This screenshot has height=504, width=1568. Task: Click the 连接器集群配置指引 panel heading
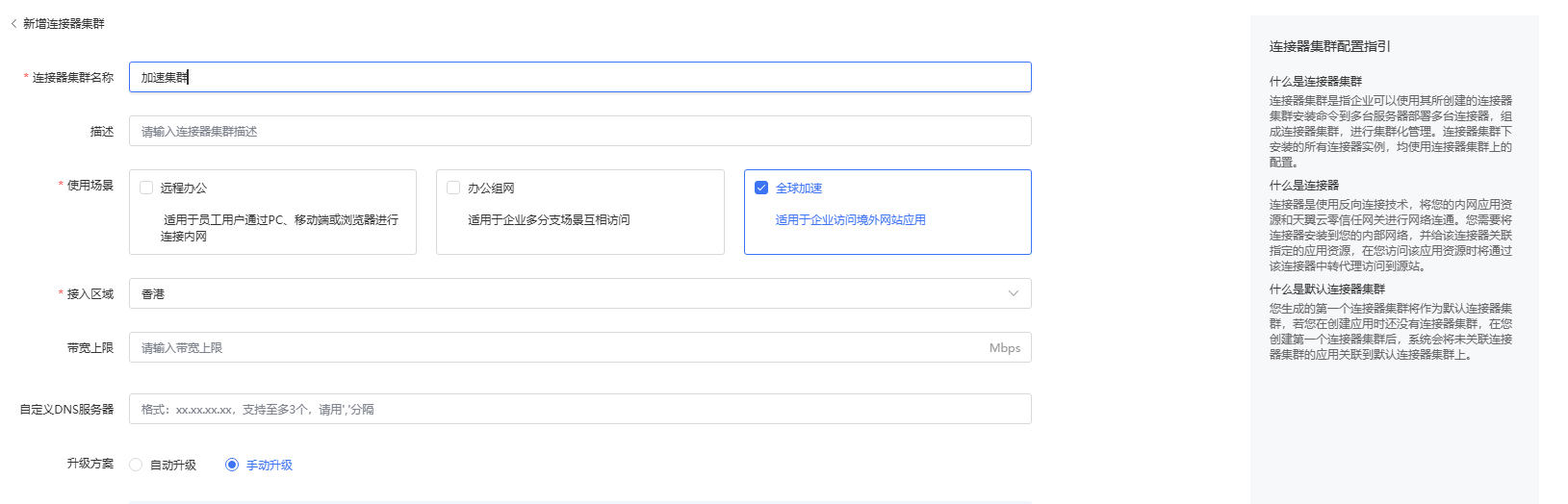[x=1329, y=46]
